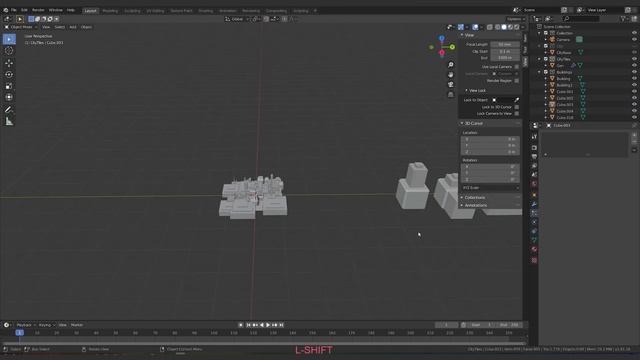Collapse the 3D Cursor panel
This screenshot has width=640, height=360.
[489, 123]
